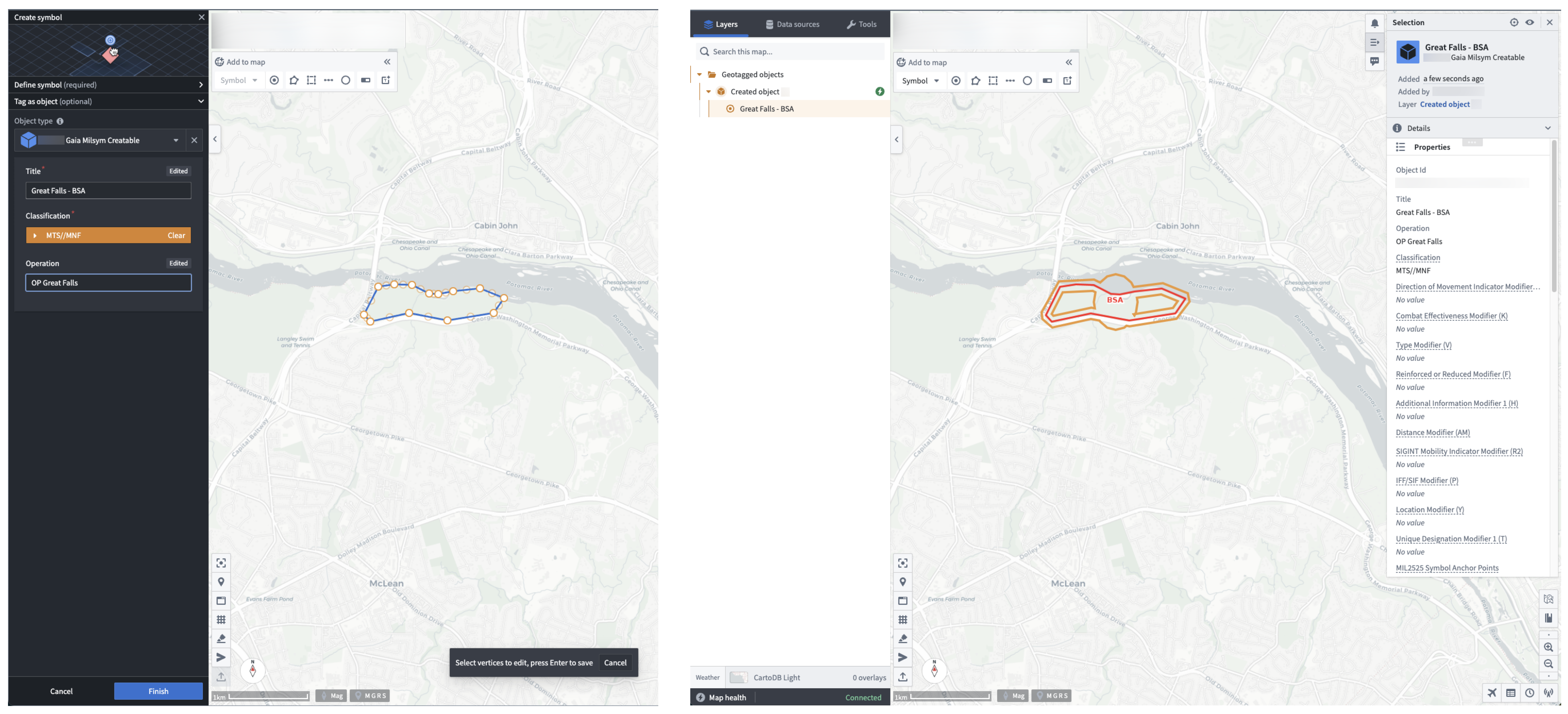Remove the selected object type with the X
Viewport: 1568px width, 714px height.
194,140
